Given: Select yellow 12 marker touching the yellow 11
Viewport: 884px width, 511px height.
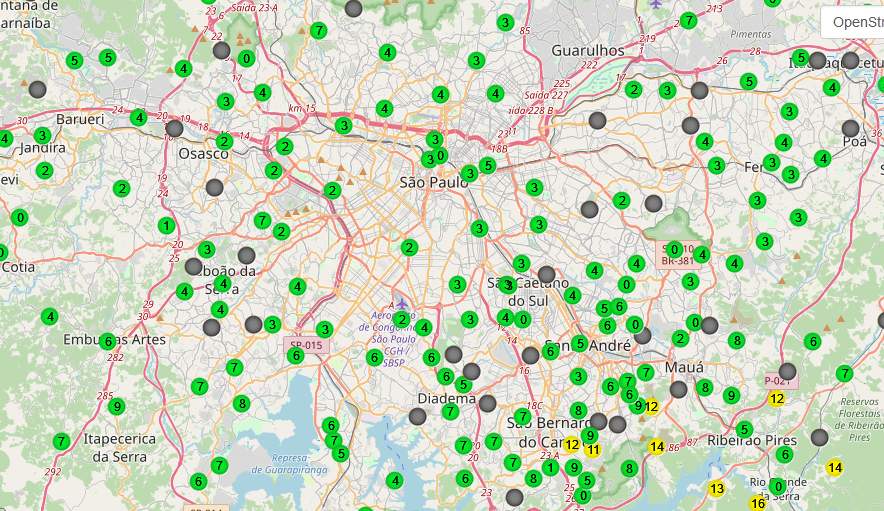Looking at the screenshot, I should point(572,444).
